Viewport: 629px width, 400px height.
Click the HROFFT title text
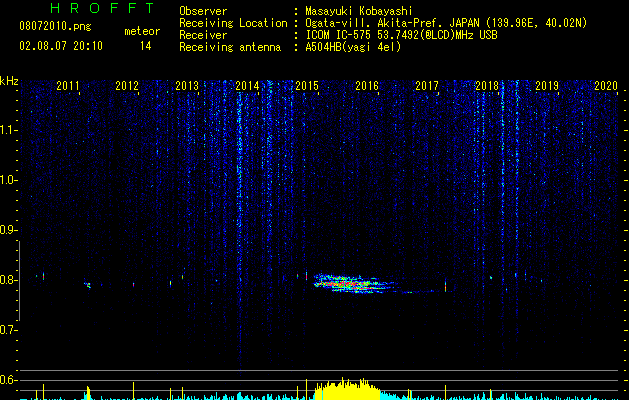[x=103, y=8]
